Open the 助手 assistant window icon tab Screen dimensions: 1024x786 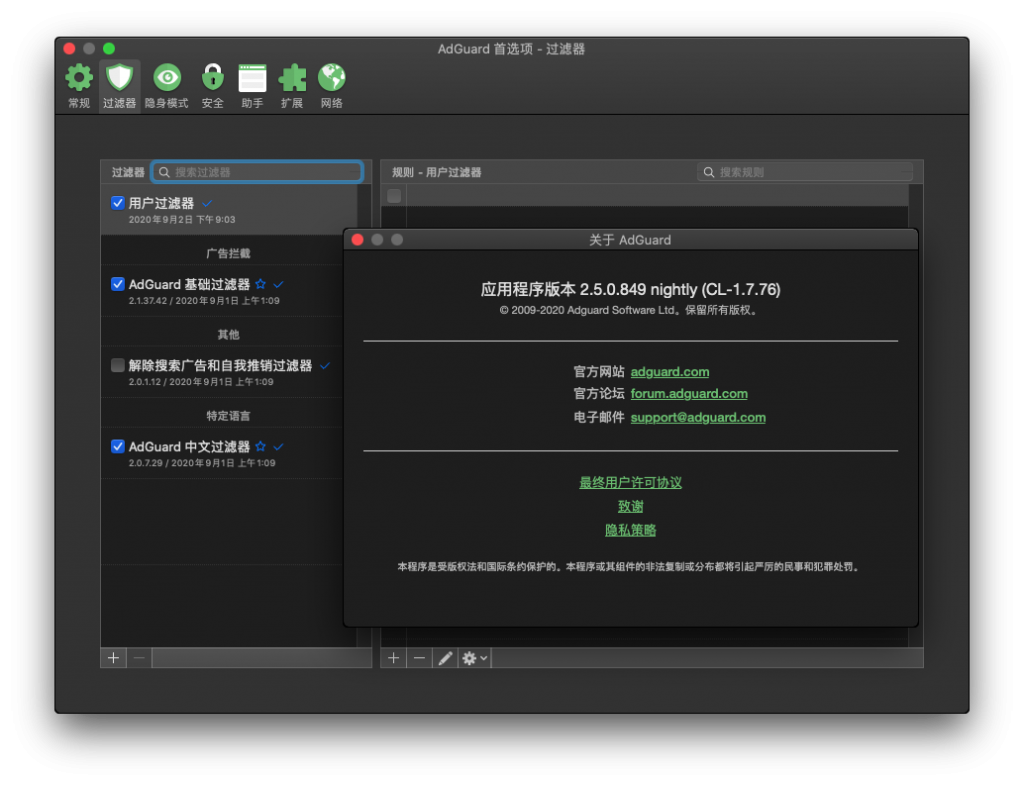tap(252, 86)
